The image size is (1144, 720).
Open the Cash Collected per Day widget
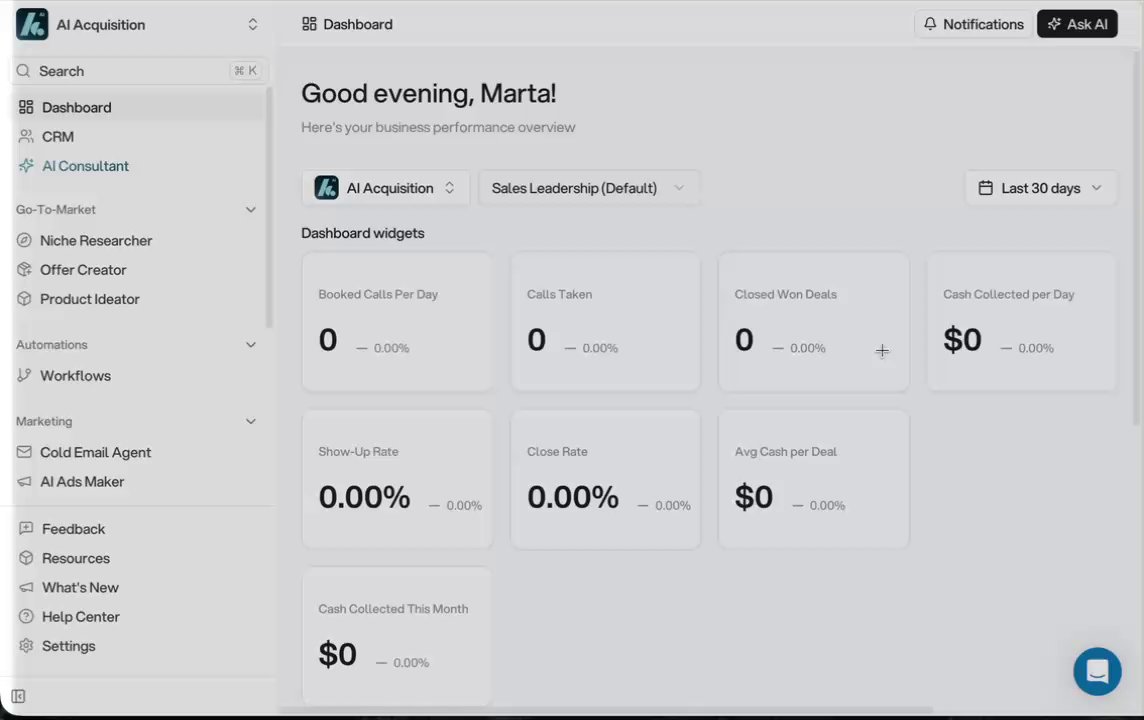pos(1021,322)
